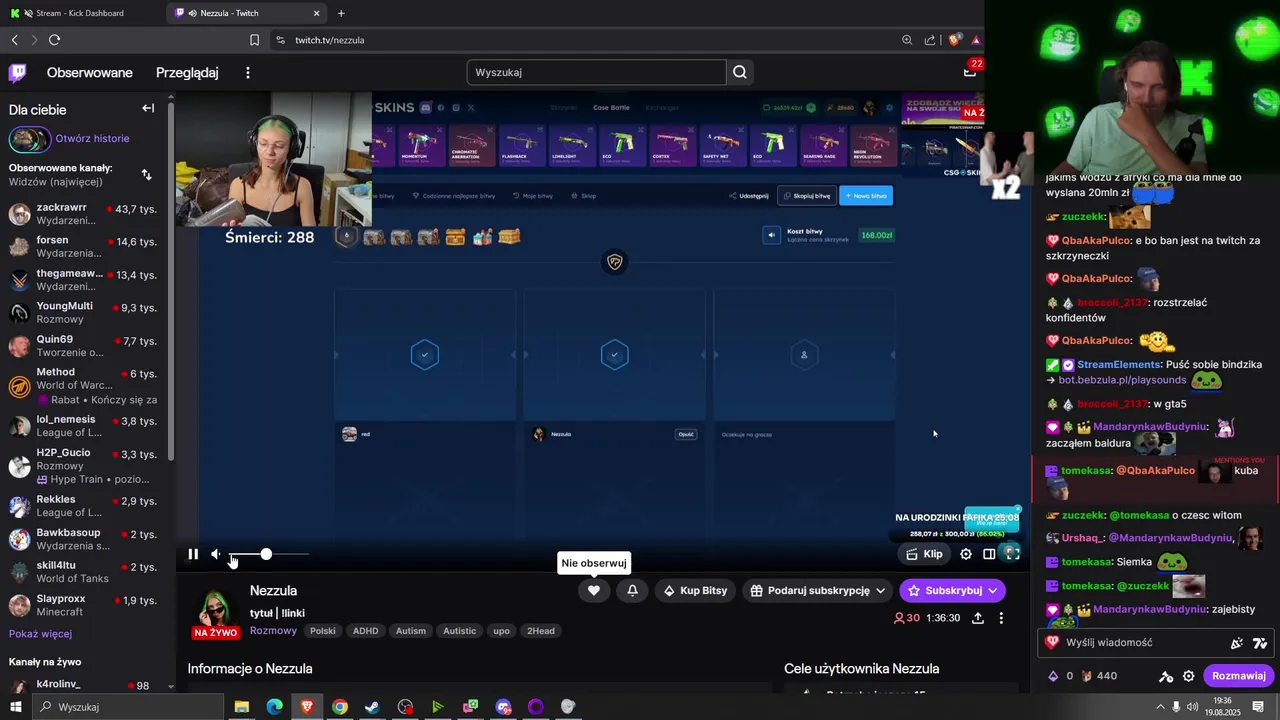Open lol_nemesis channel in sidebar
1280x720 pixels.
coord(83,426)
